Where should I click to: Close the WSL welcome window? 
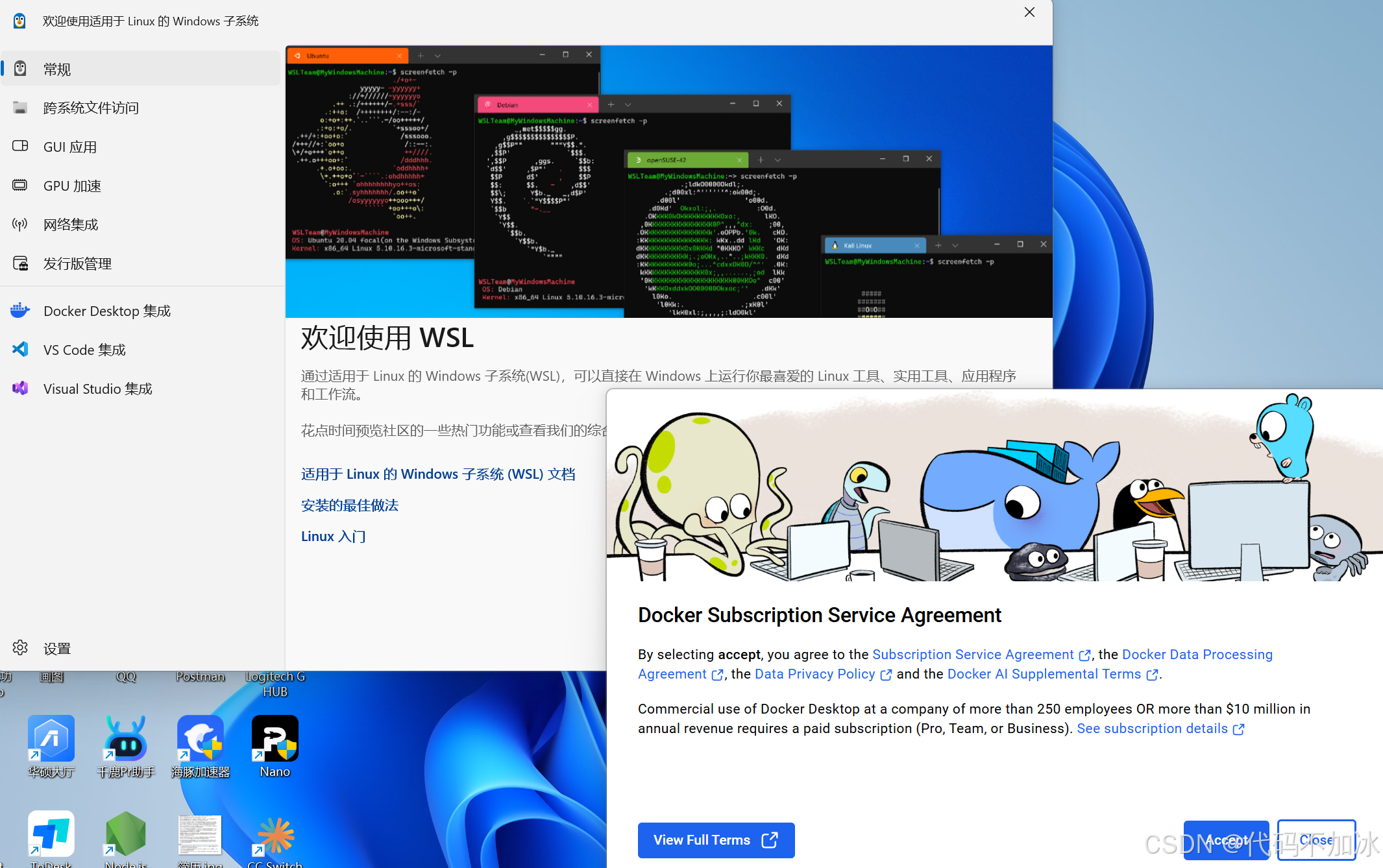point(1029,12)
